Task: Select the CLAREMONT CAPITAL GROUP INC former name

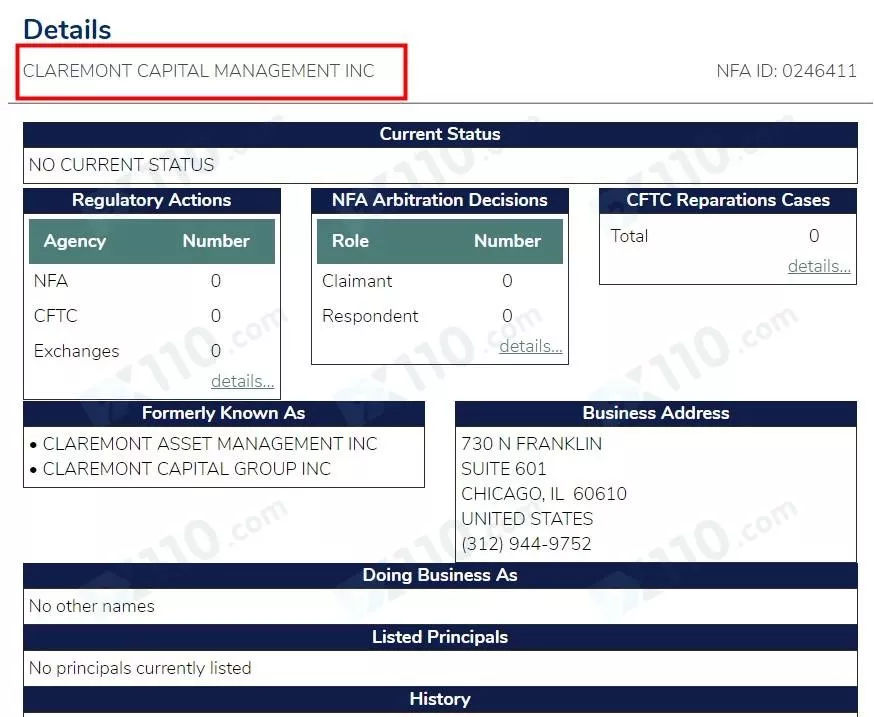Action: point(187,469)
